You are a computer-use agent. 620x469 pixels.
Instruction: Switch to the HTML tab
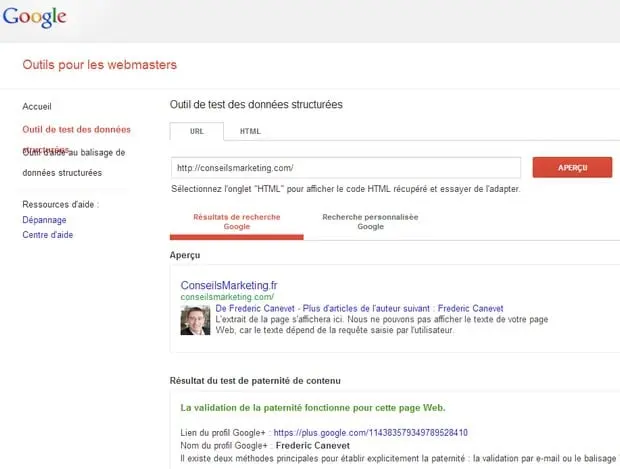point(250,131)
